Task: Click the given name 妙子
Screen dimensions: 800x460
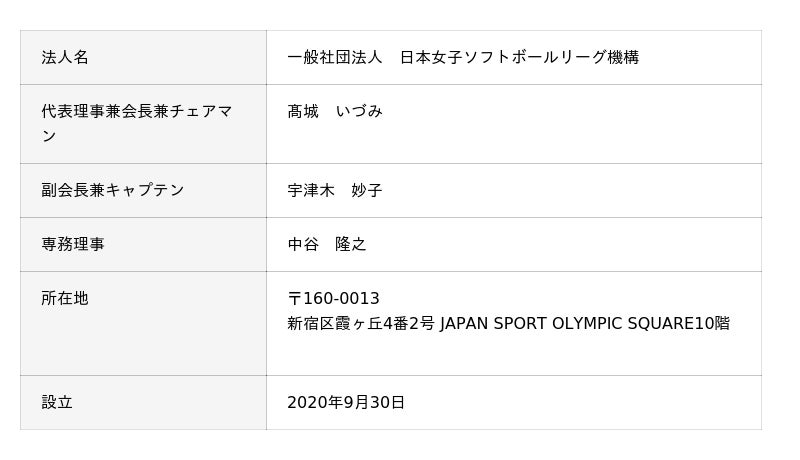Action: [x=367, y=190]
